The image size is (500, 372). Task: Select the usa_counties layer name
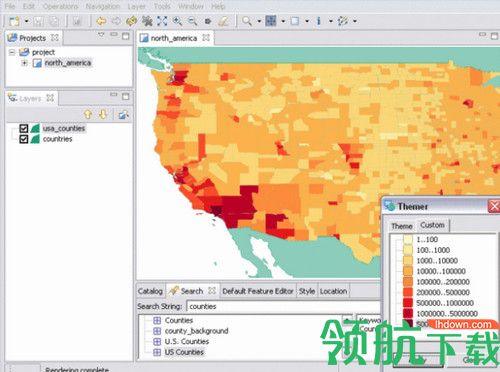coord(64,128)
